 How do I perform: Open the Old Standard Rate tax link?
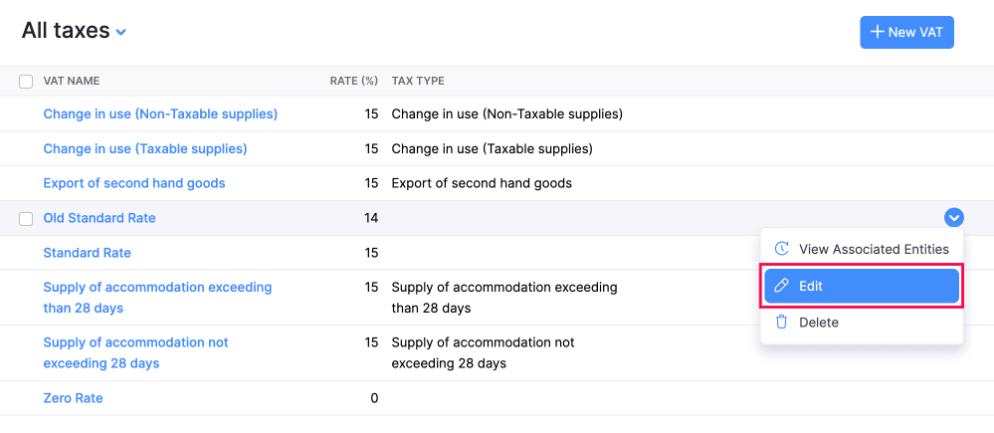99,218
